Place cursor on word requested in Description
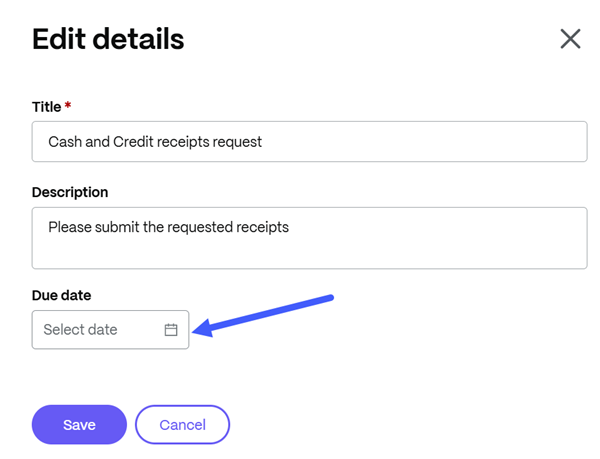Image resolution: width=600 pixels, height=459 pixels. 200,228
